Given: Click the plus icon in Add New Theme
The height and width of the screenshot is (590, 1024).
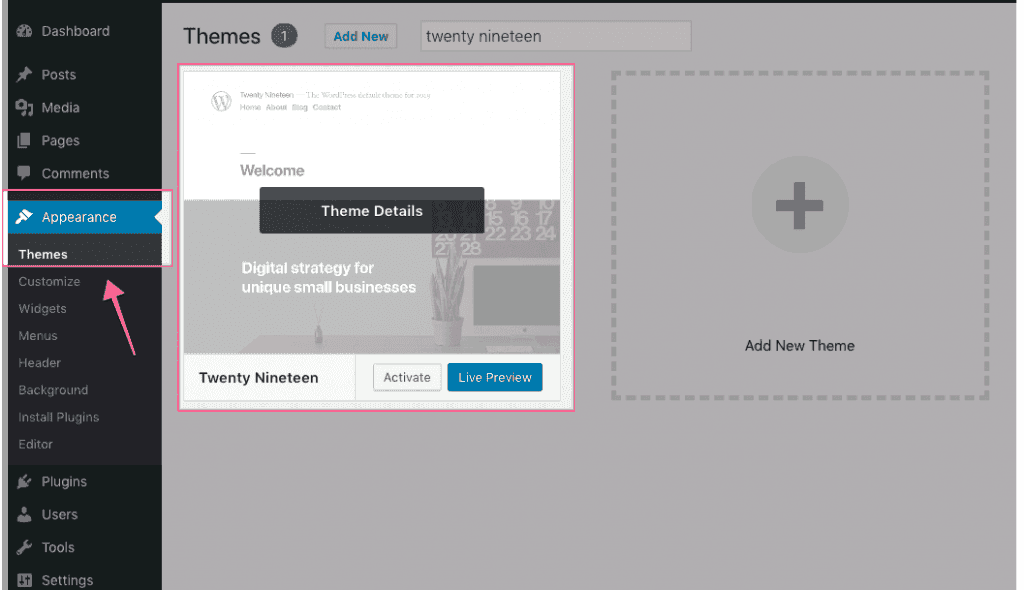Looking at the screenshot, I should coord(799,205).
